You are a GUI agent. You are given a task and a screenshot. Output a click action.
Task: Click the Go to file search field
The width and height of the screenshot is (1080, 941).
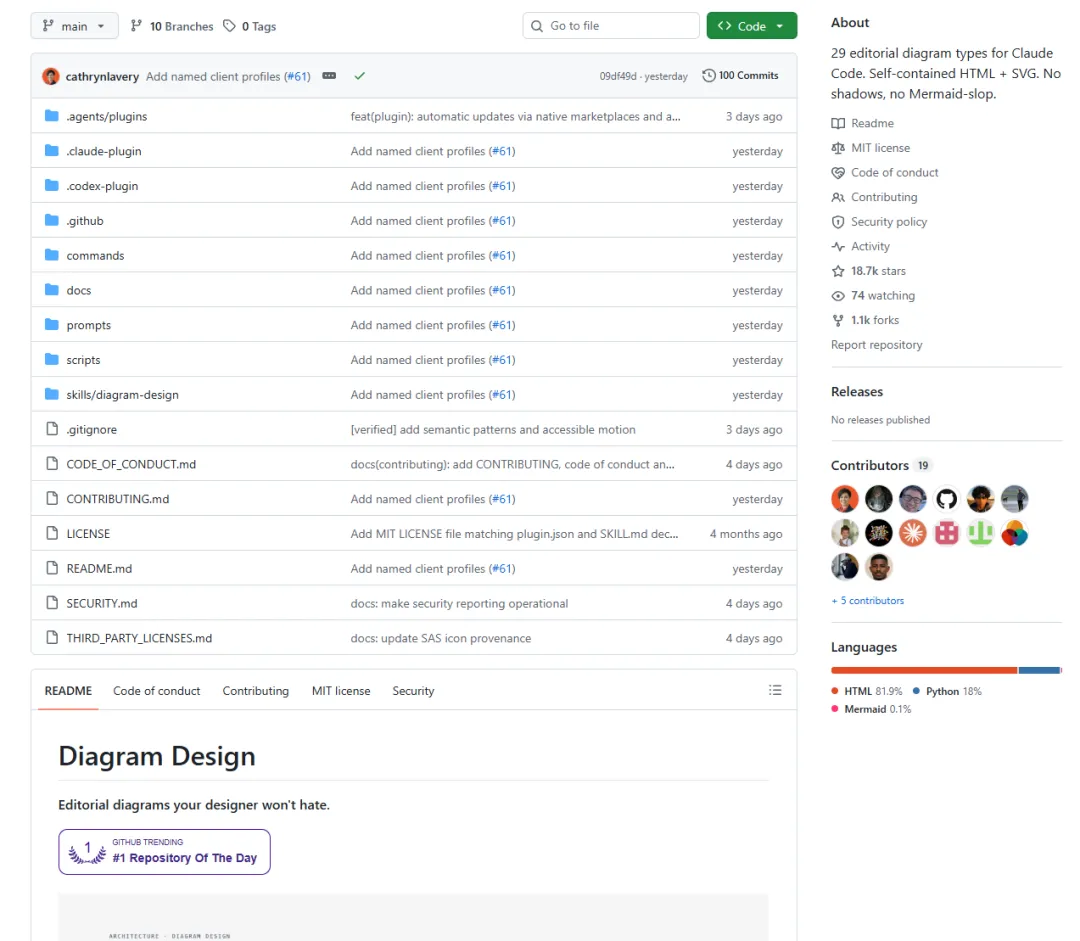pos(611,25)
